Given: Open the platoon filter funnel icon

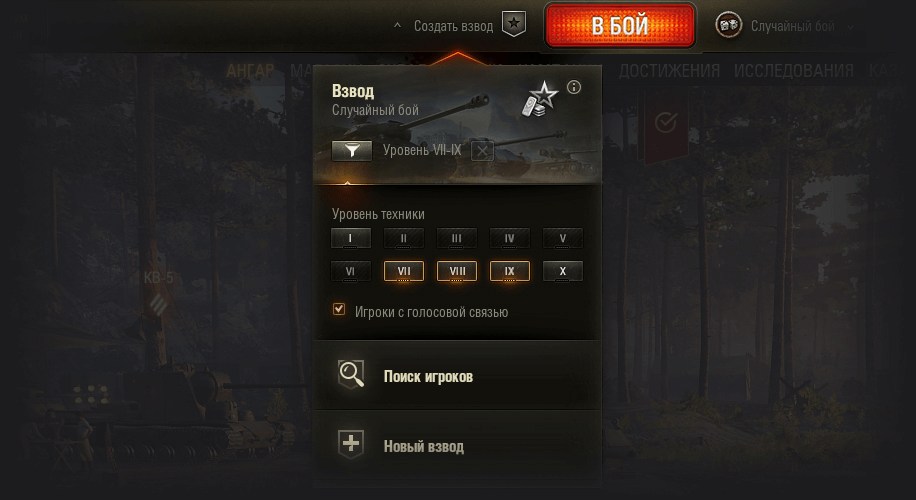Looking at the screenshot, I should (352, 151).
